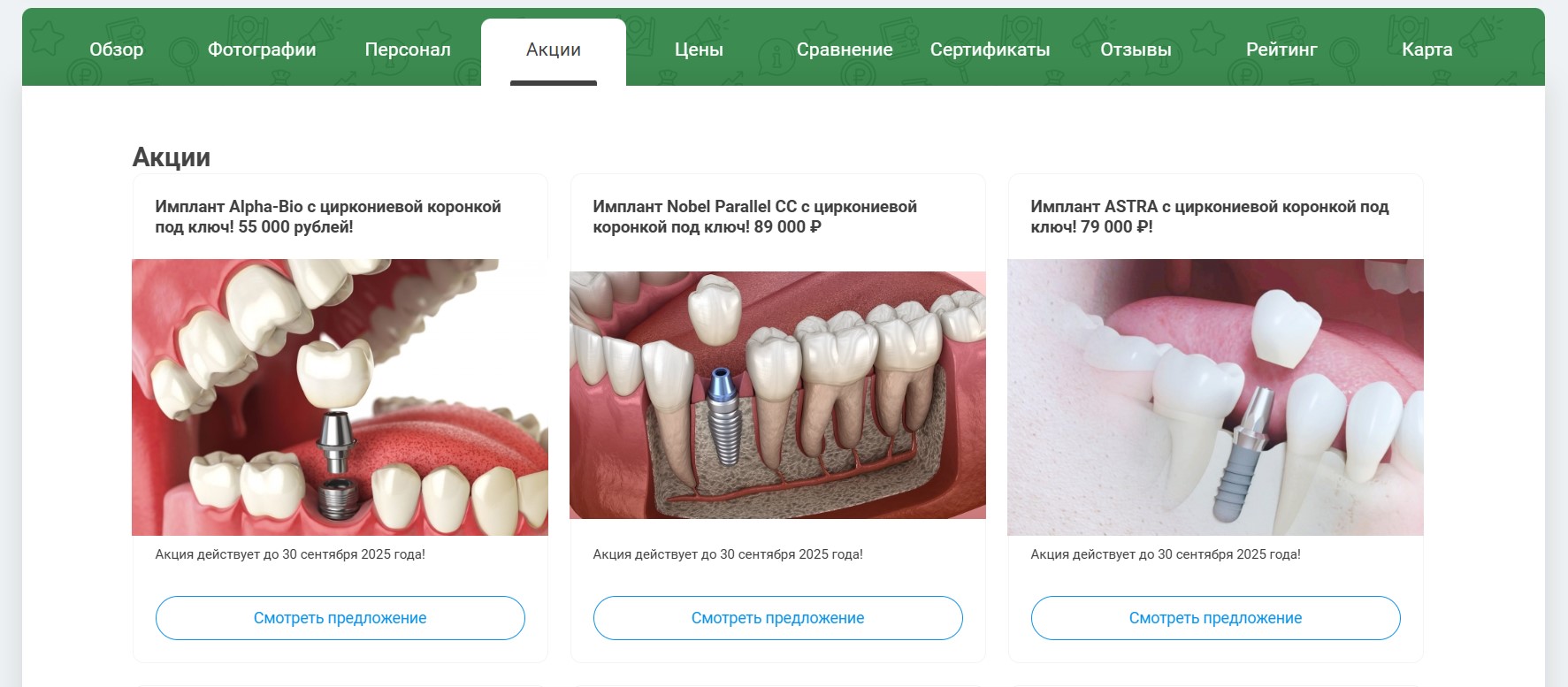The height and width of the screenshot is (687, 1568).
Task: Click Смотреть предложение for Alpha-Bio implant
Action: coord(340,618)
